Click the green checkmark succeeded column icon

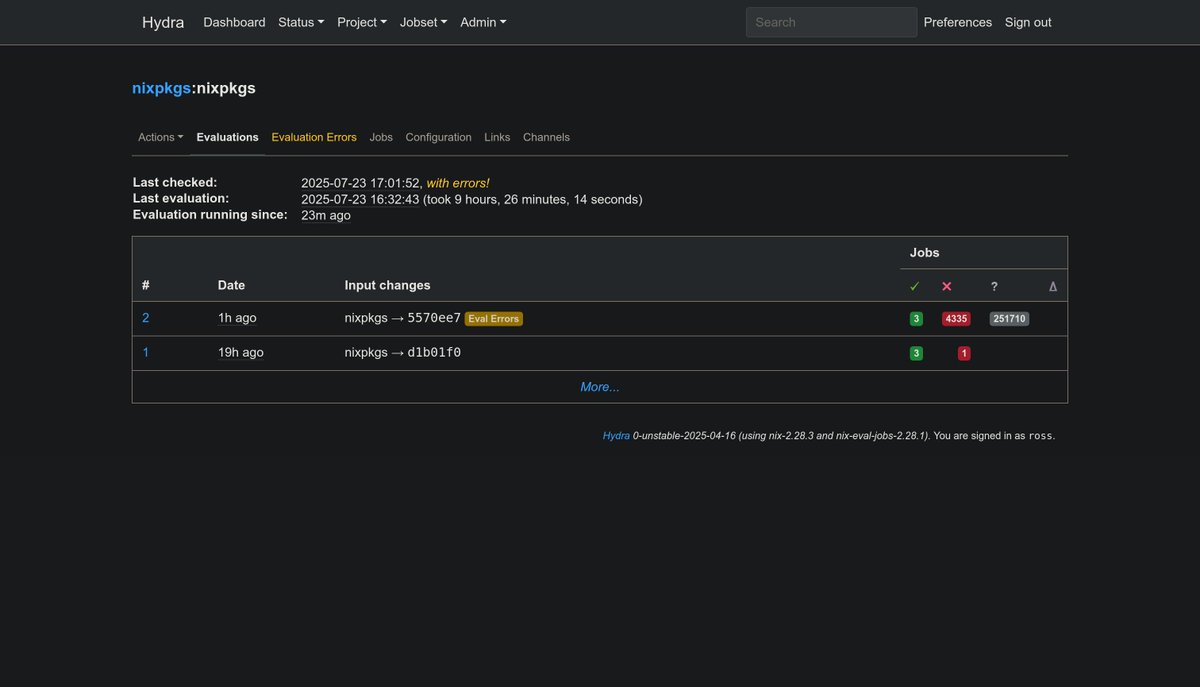point(914,286)
